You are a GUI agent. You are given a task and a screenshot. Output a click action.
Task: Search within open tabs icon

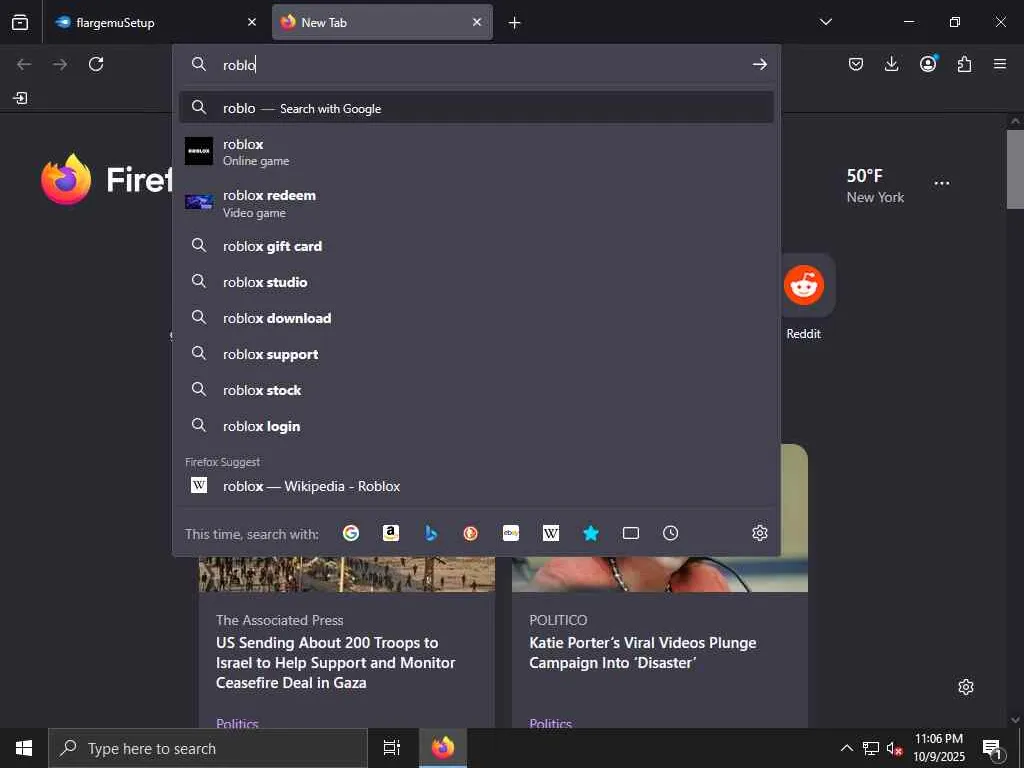click(x=630, y=534)
